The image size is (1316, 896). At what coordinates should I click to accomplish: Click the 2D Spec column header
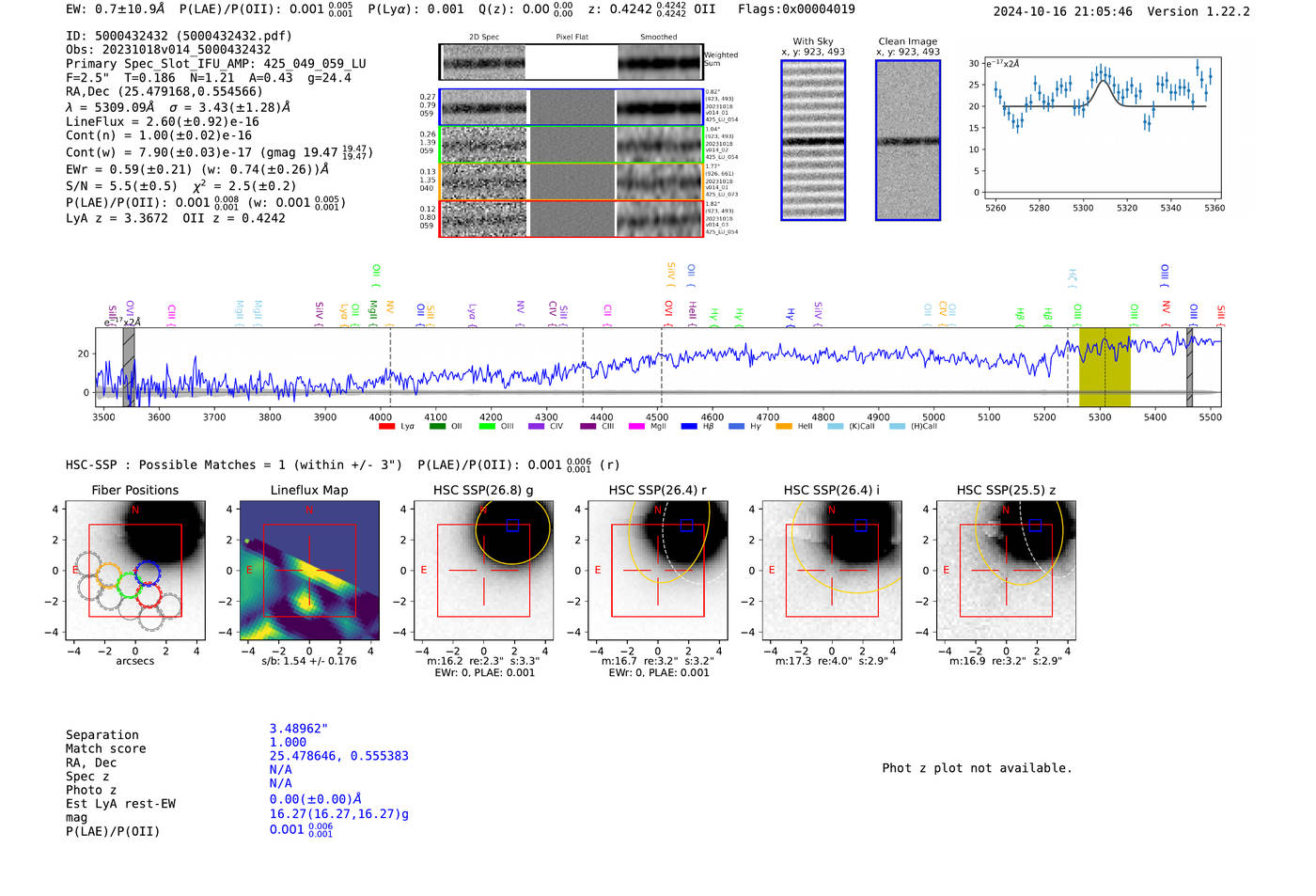(484, 38)
